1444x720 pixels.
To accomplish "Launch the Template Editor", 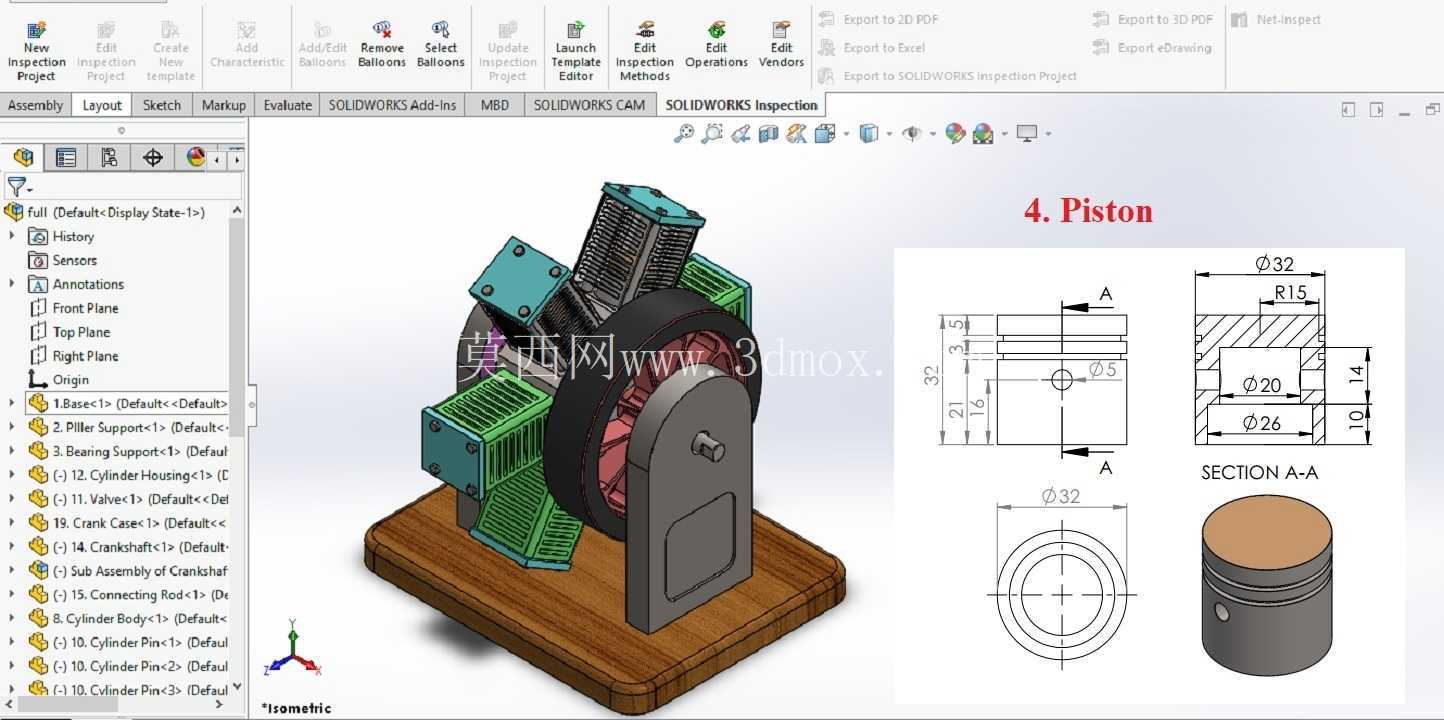I will [576, 50].
